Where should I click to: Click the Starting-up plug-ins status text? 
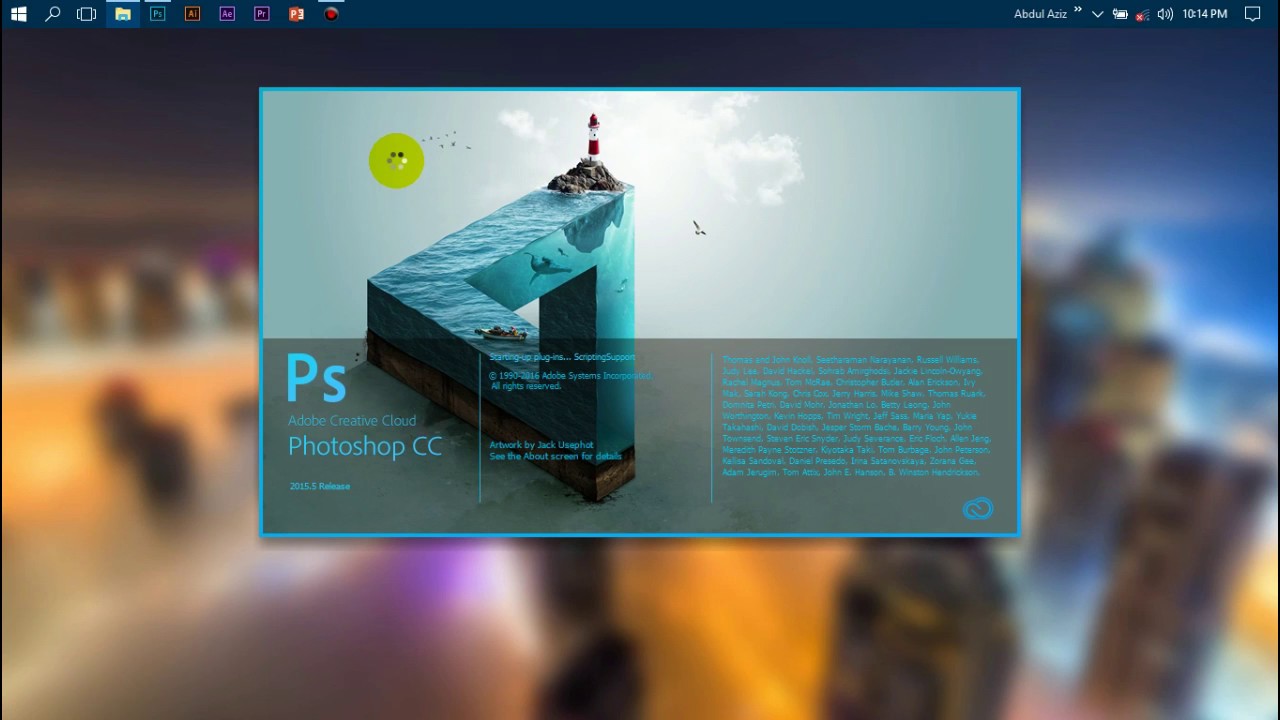[562, 357]
